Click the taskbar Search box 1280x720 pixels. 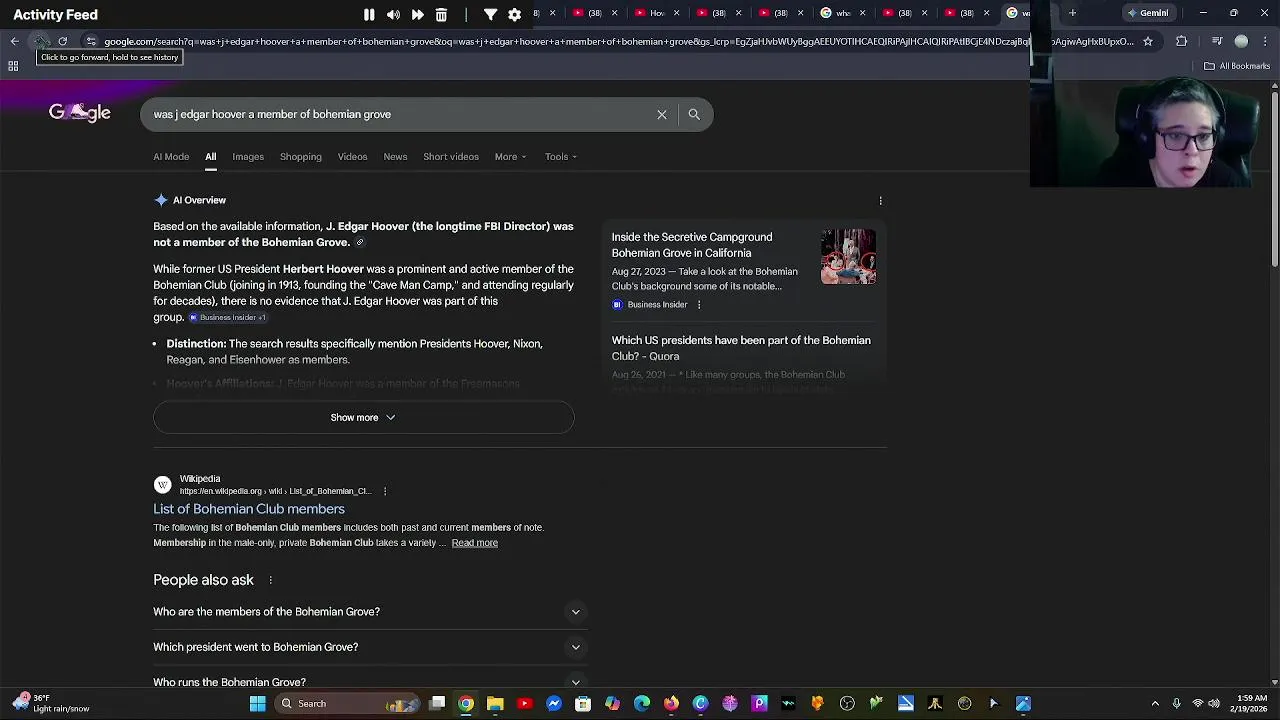click(346, 703)
